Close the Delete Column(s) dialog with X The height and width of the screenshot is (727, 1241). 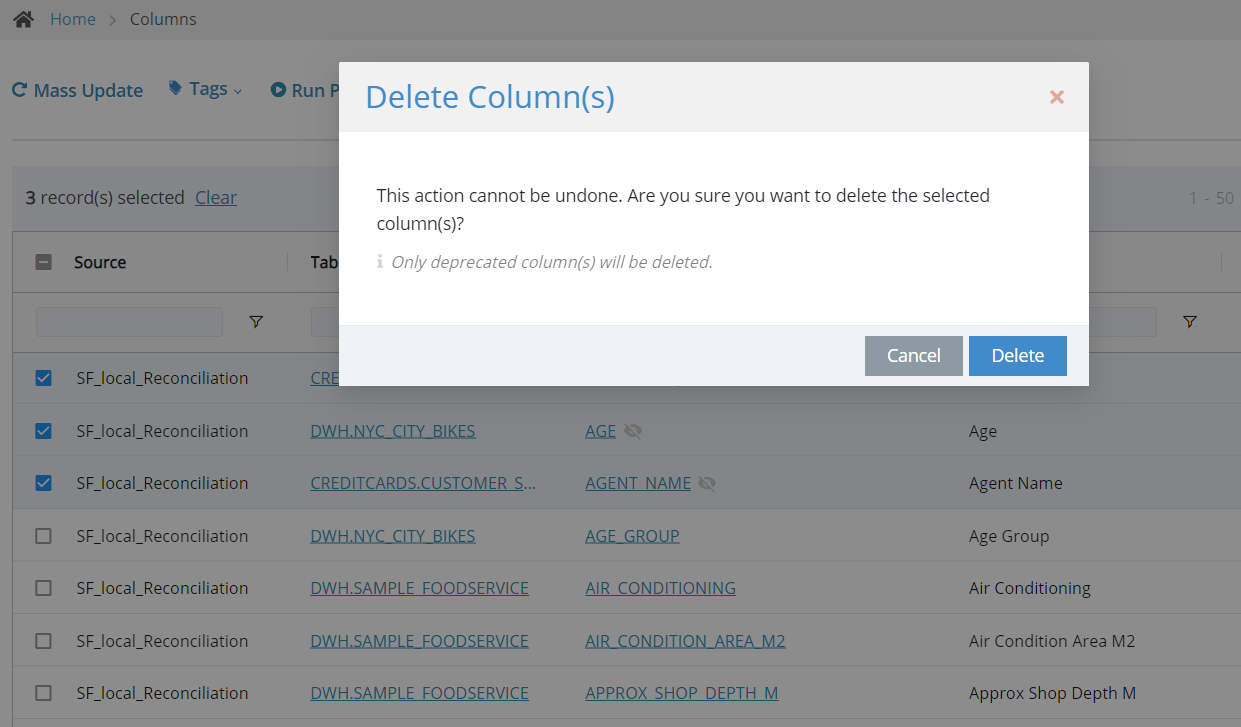1057,97
